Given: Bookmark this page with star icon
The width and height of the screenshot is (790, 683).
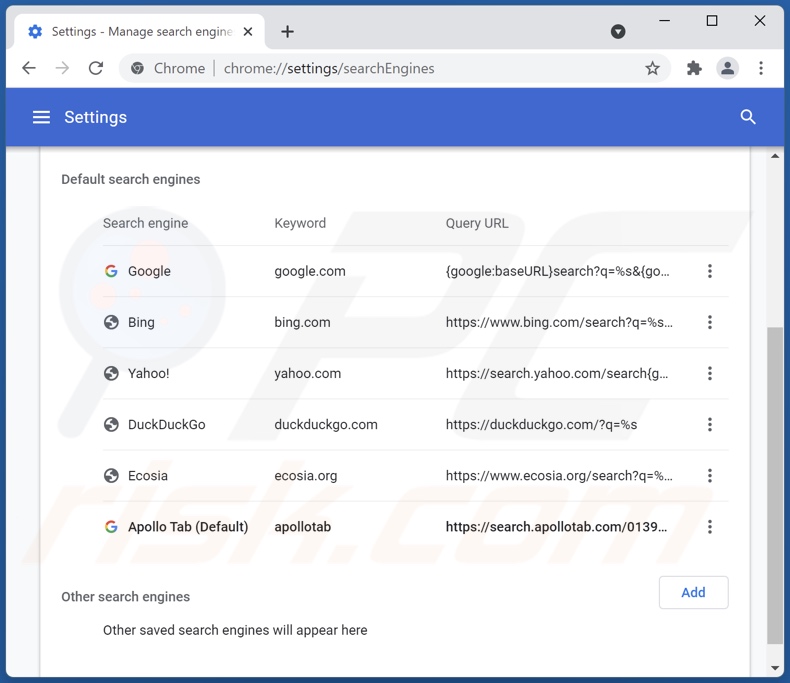Looking at the screenshot, I should click(652, 68).
